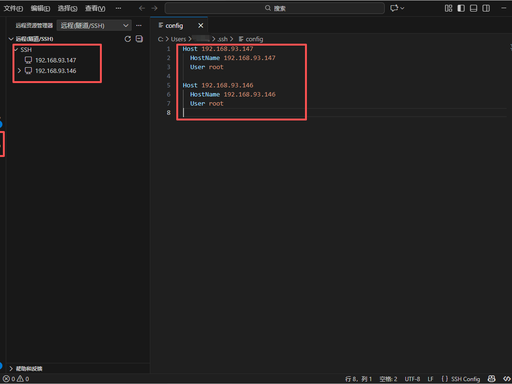The width and height of the screenshot is (512, 384).
Task: Click the computer icon for 192.168.93.146
Action: [x=28, y=71]
